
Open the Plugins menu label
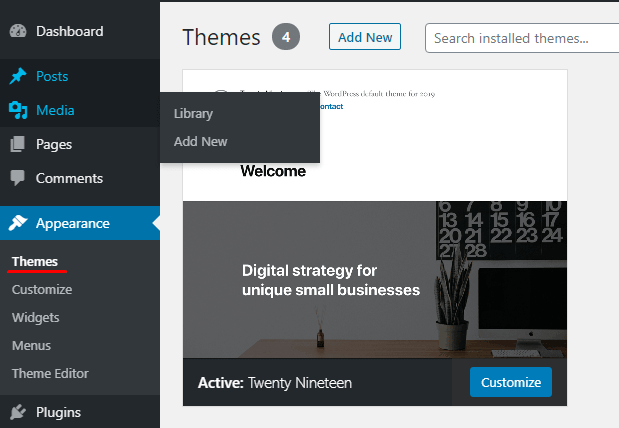point(58,412)
